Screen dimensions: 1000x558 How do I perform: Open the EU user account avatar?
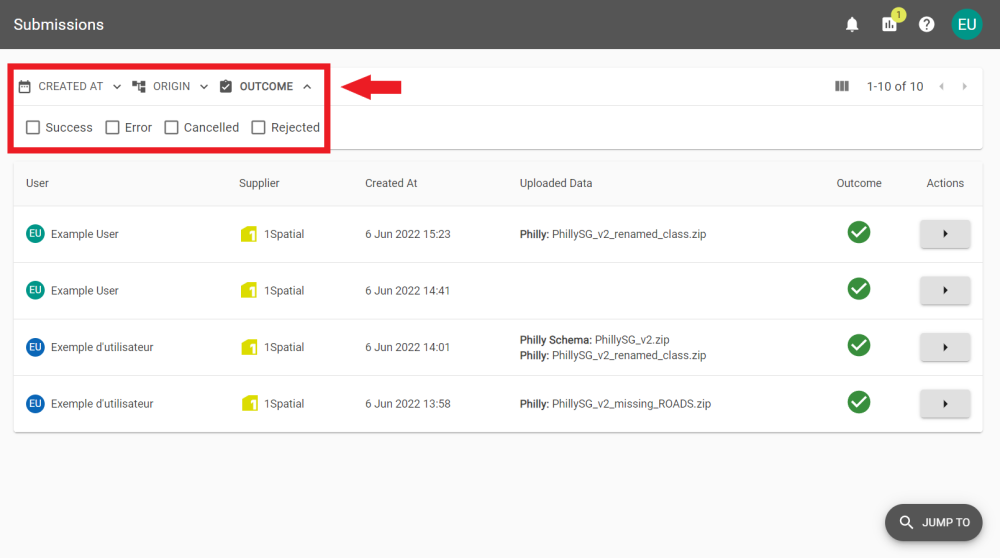[x=967, y=24]
